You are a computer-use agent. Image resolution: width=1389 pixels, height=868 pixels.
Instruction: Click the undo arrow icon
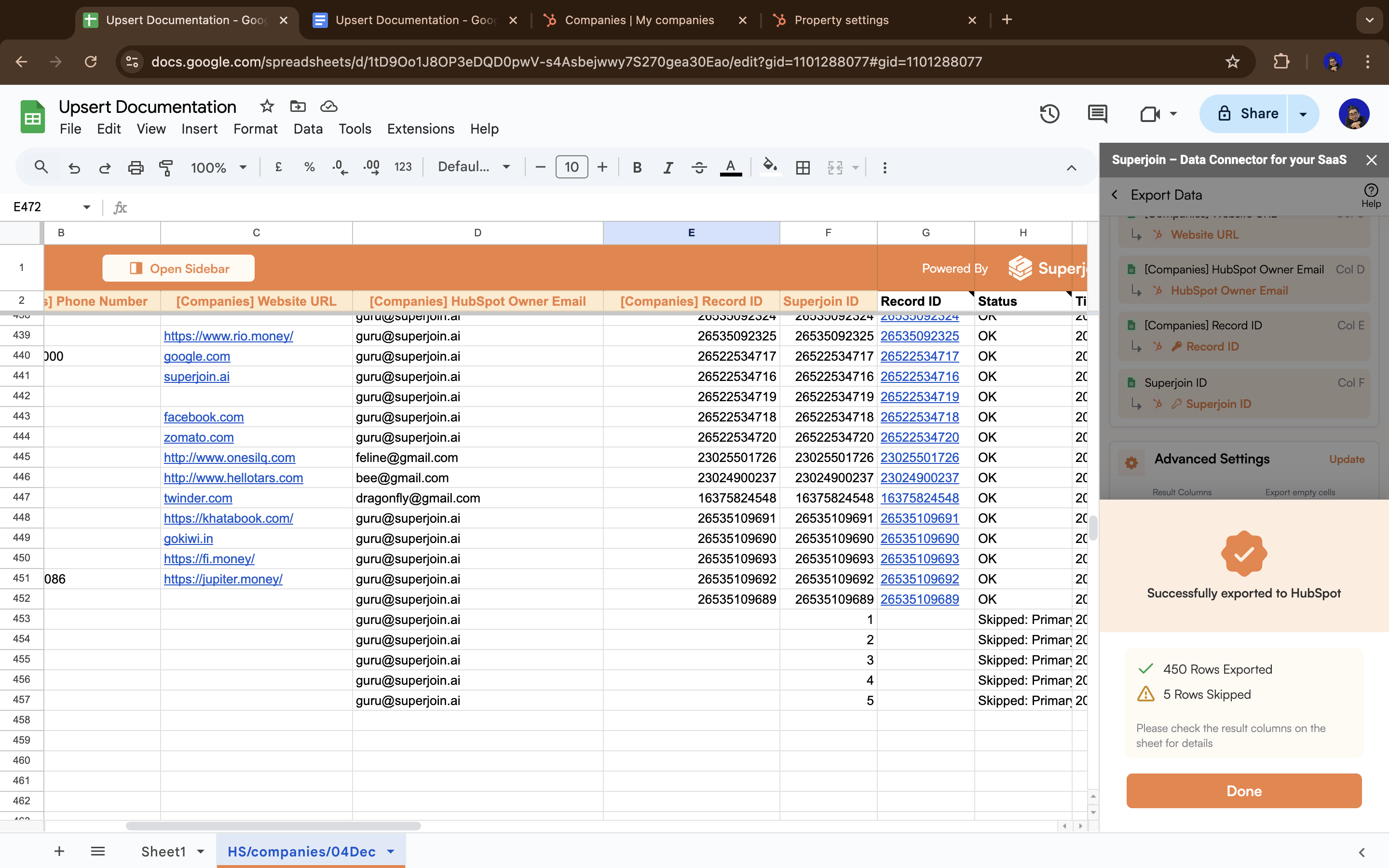[x=74, y=168]
